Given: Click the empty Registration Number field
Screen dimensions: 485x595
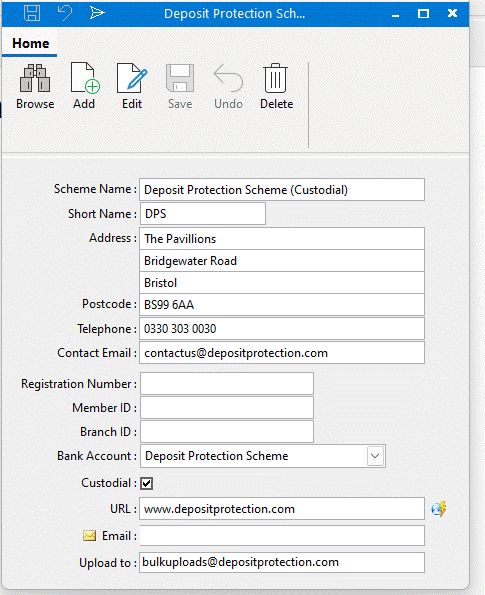Looking at the screenshot, I should coord(227,384).
